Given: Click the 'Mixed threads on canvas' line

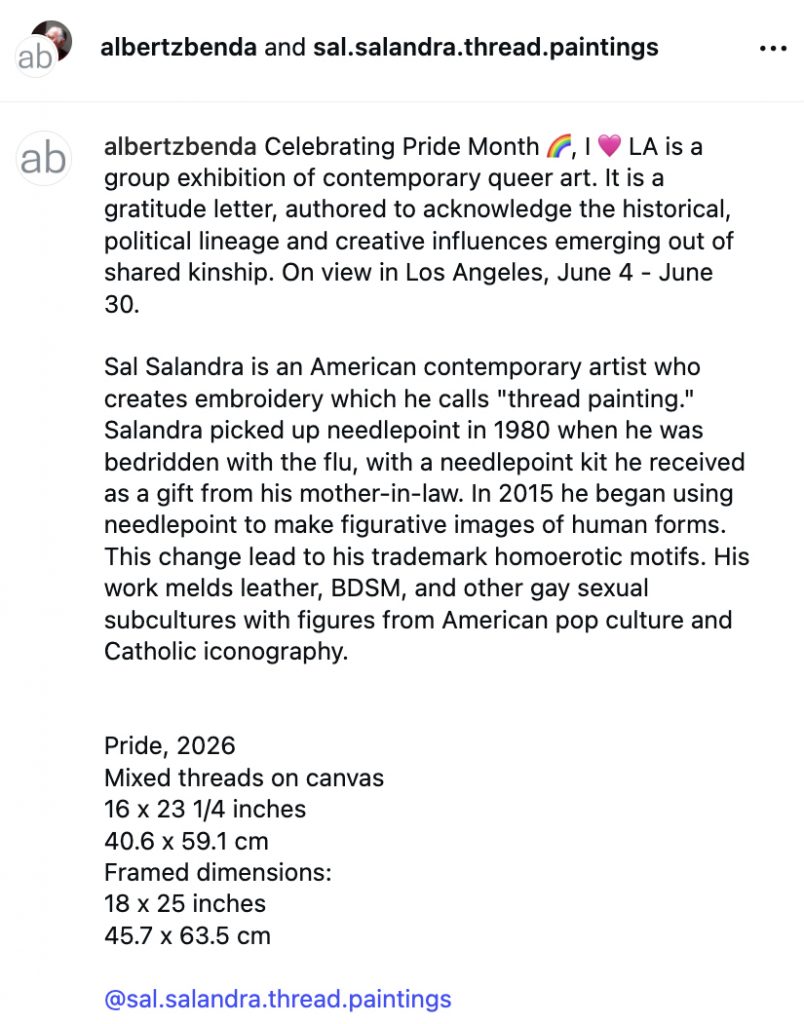Looking at the screenshot, I should pos(244,778).
